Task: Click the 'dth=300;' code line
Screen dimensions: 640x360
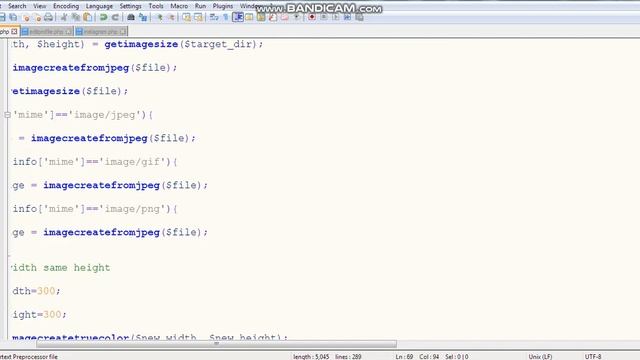Action: [x=36, y=291]
